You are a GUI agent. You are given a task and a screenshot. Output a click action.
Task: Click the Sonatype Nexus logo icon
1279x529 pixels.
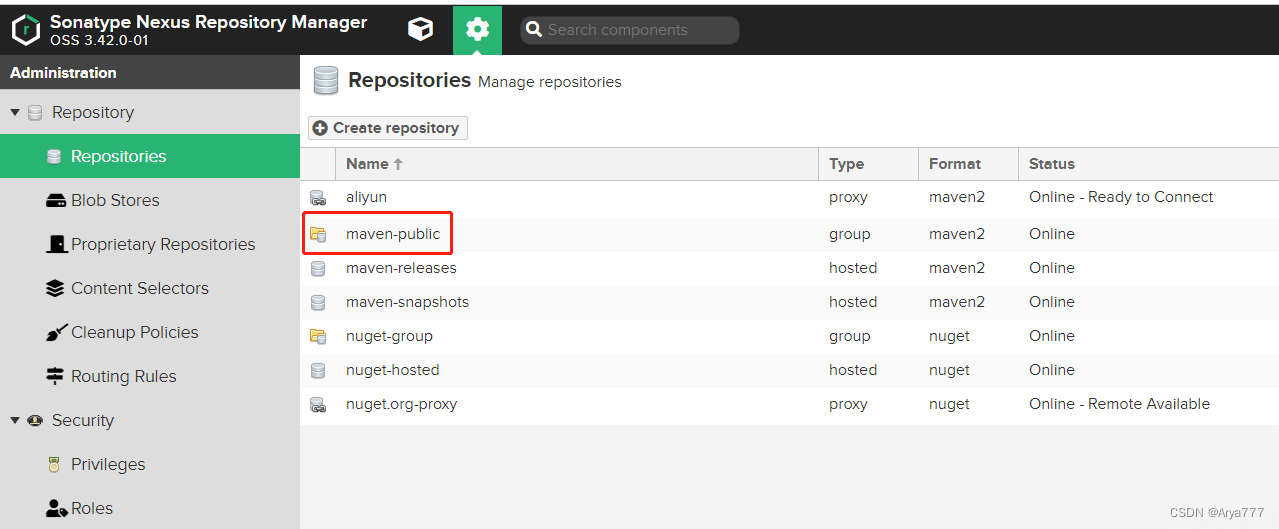(x=25, y=30)
